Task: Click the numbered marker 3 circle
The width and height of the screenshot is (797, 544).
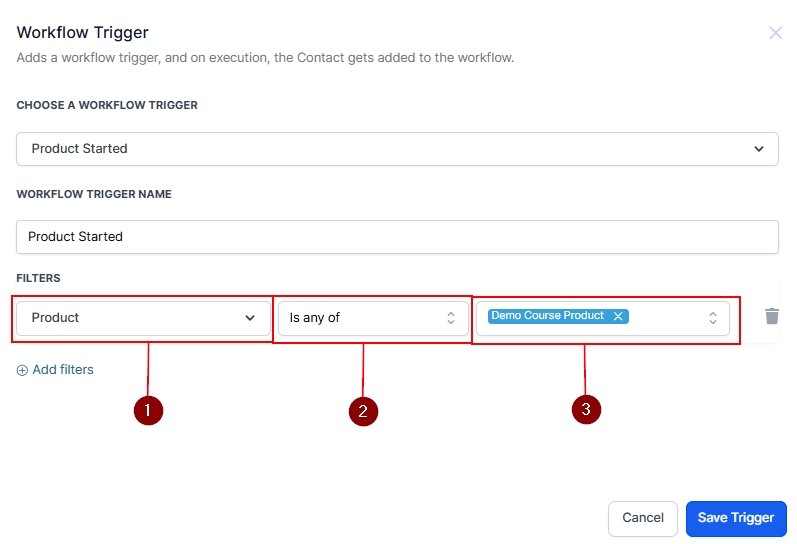Action: click(x=586, y=408)
